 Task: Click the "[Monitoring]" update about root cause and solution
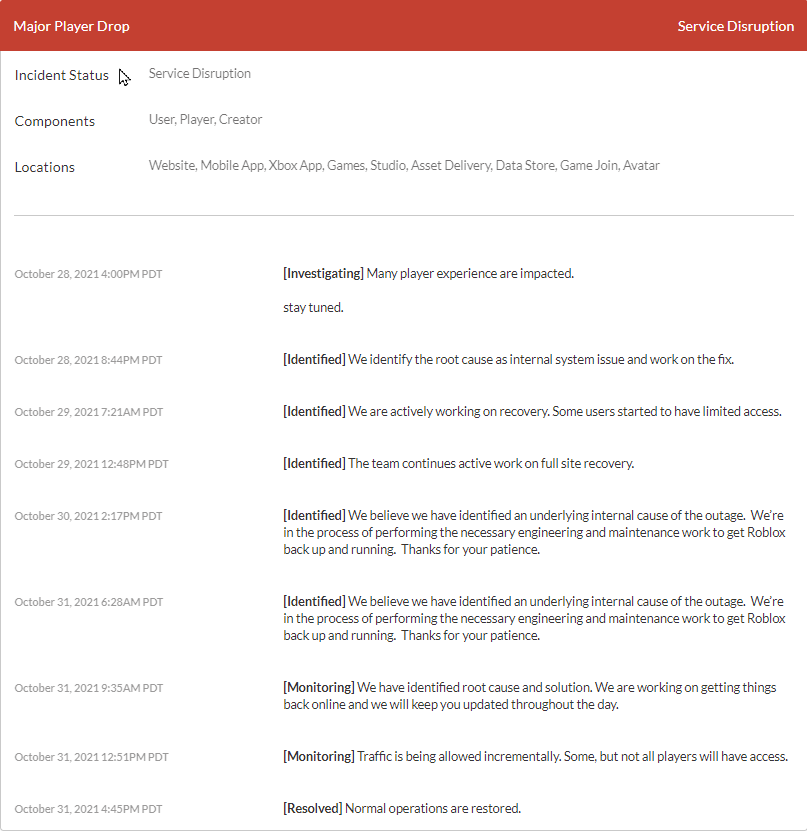[x=530, y=696]
